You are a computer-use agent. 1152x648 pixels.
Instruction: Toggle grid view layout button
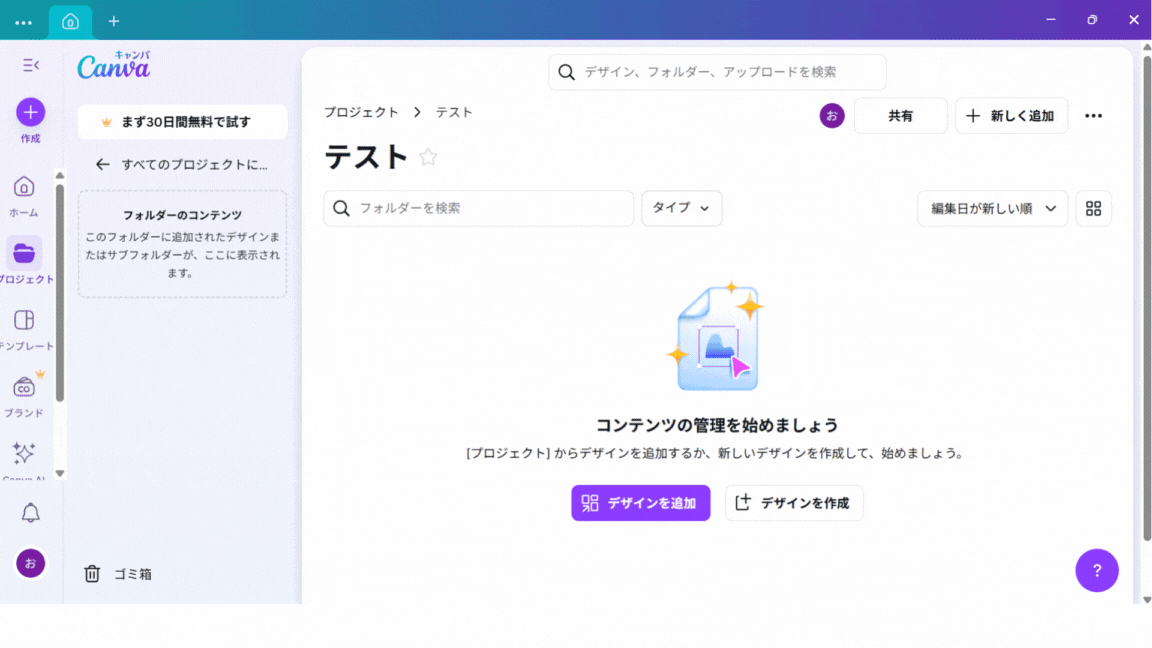1093,208
